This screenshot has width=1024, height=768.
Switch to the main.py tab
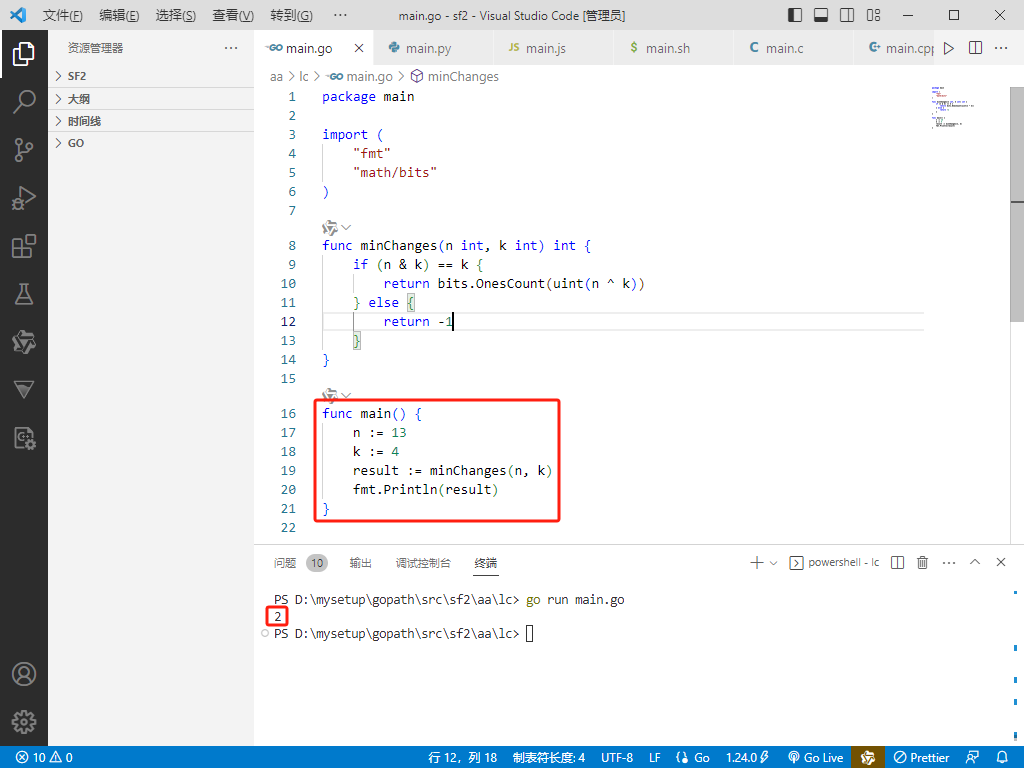click(x=428, y=48)
